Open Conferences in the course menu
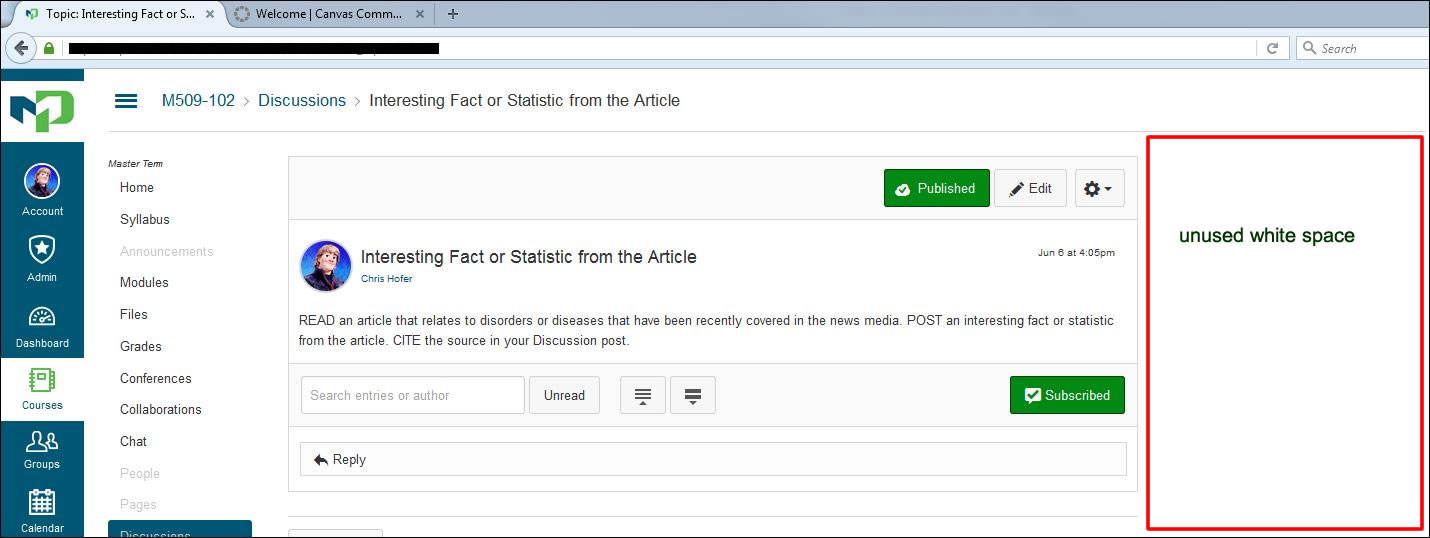Image resolution: width=1430 pixels, height=538 pixels. pos(156,378)
